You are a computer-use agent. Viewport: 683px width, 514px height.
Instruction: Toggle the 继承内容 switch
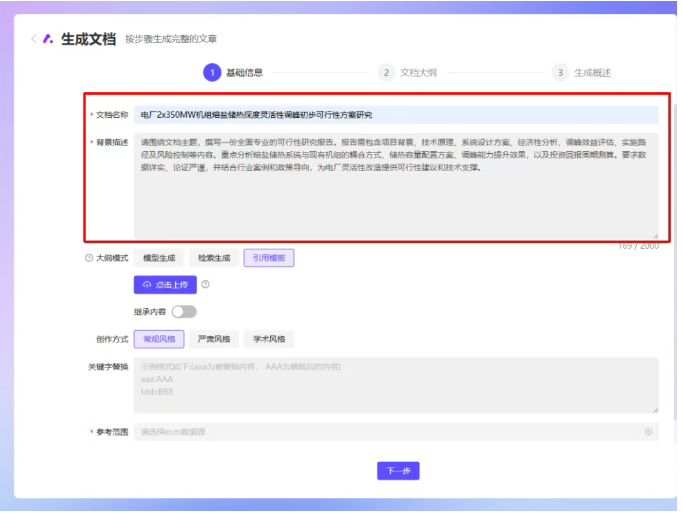(x=183, y=312)
